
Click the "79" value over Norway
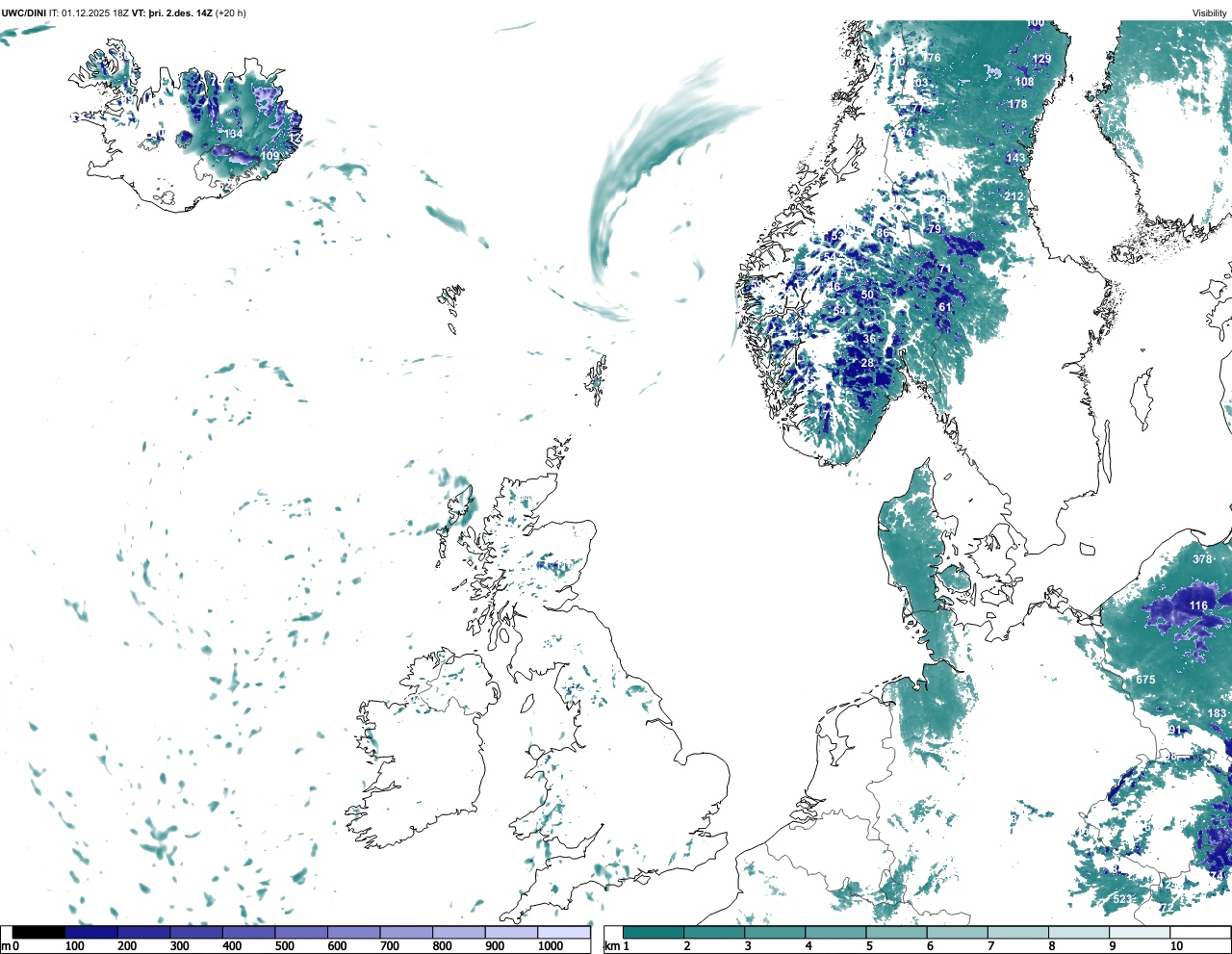coord(934,229)
